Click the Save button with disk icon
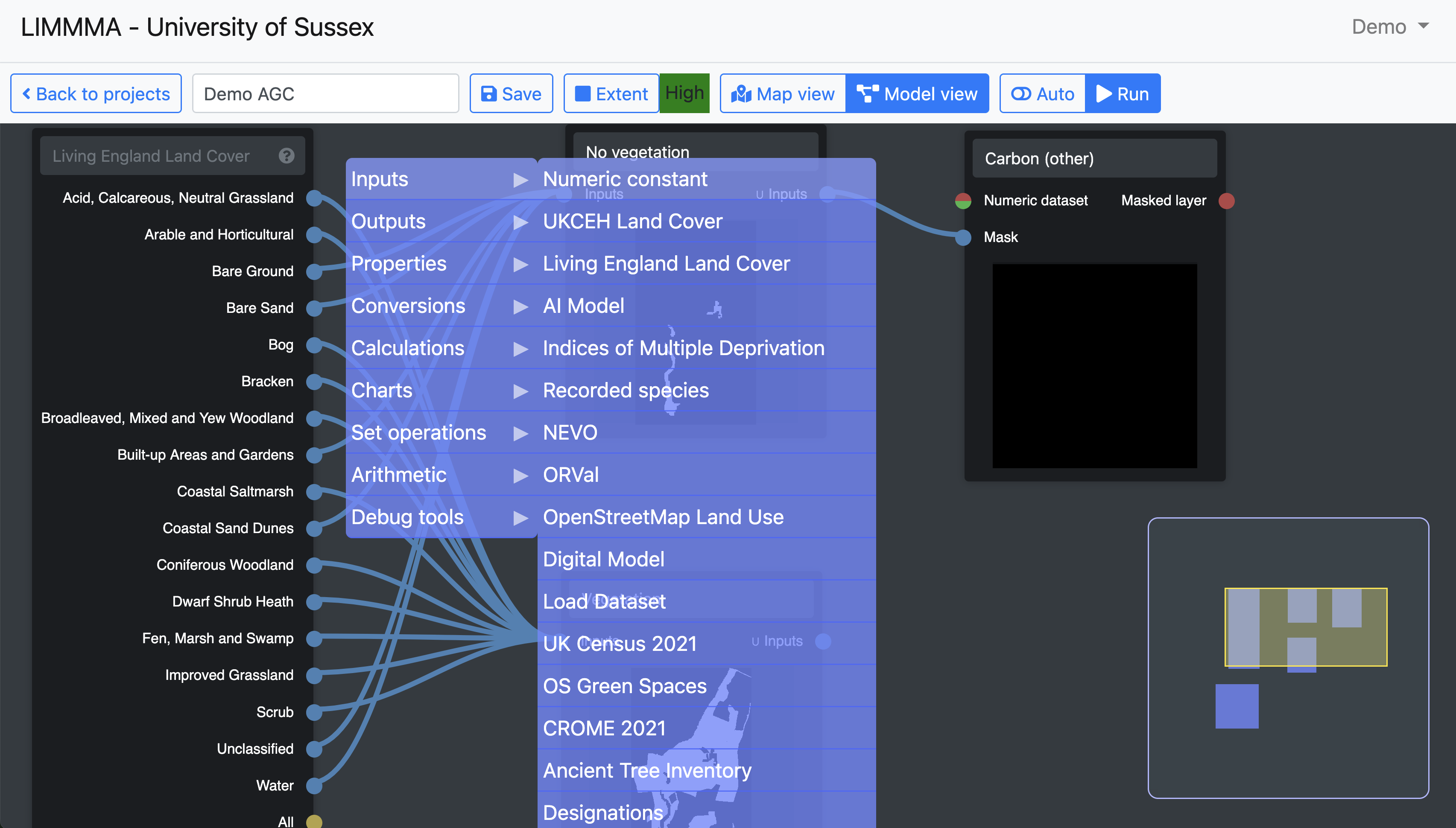 [511, 94]
